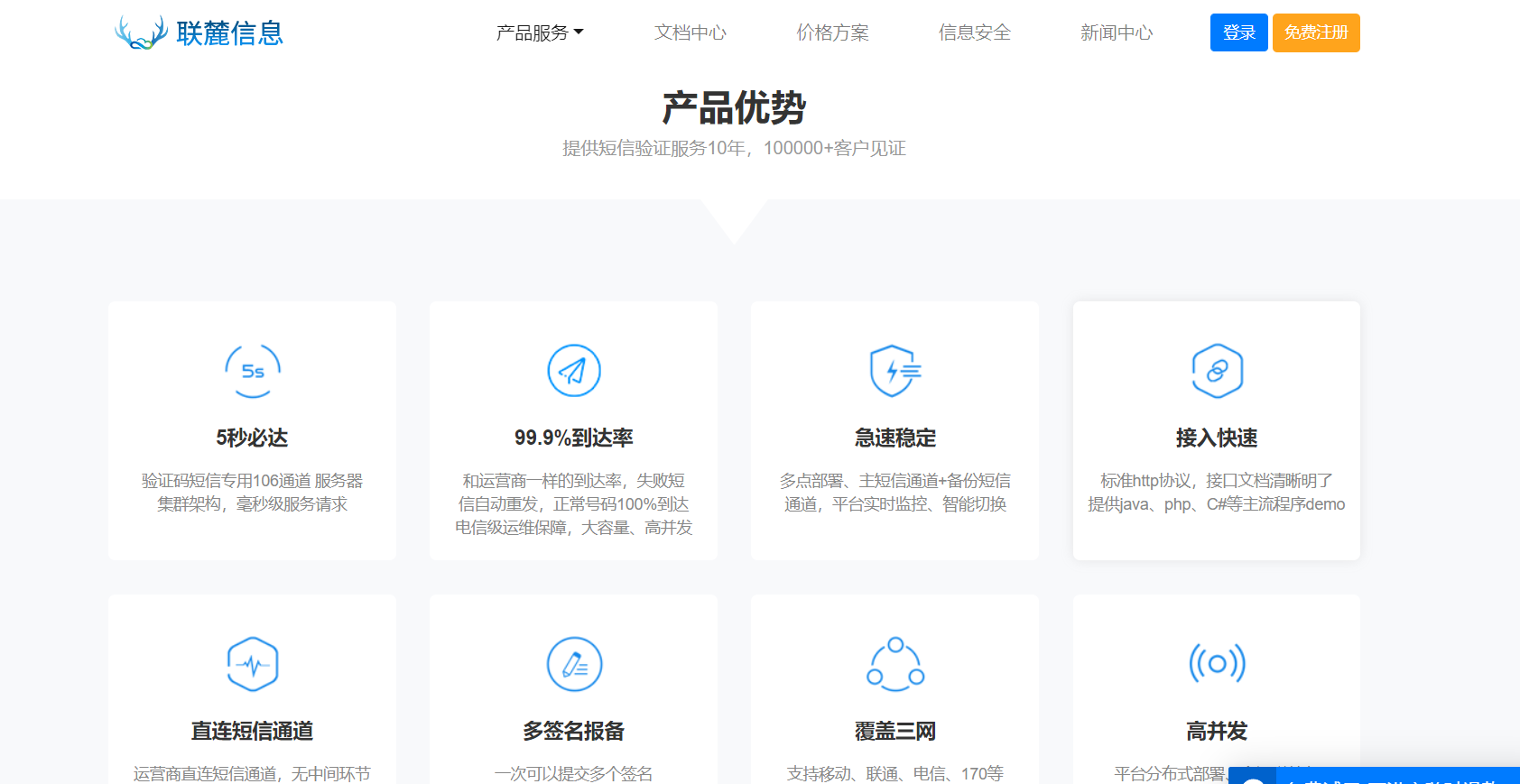This screenshot has width=1520, height=784.
Task: Select the 高并发 heading
Action: 1217,732
